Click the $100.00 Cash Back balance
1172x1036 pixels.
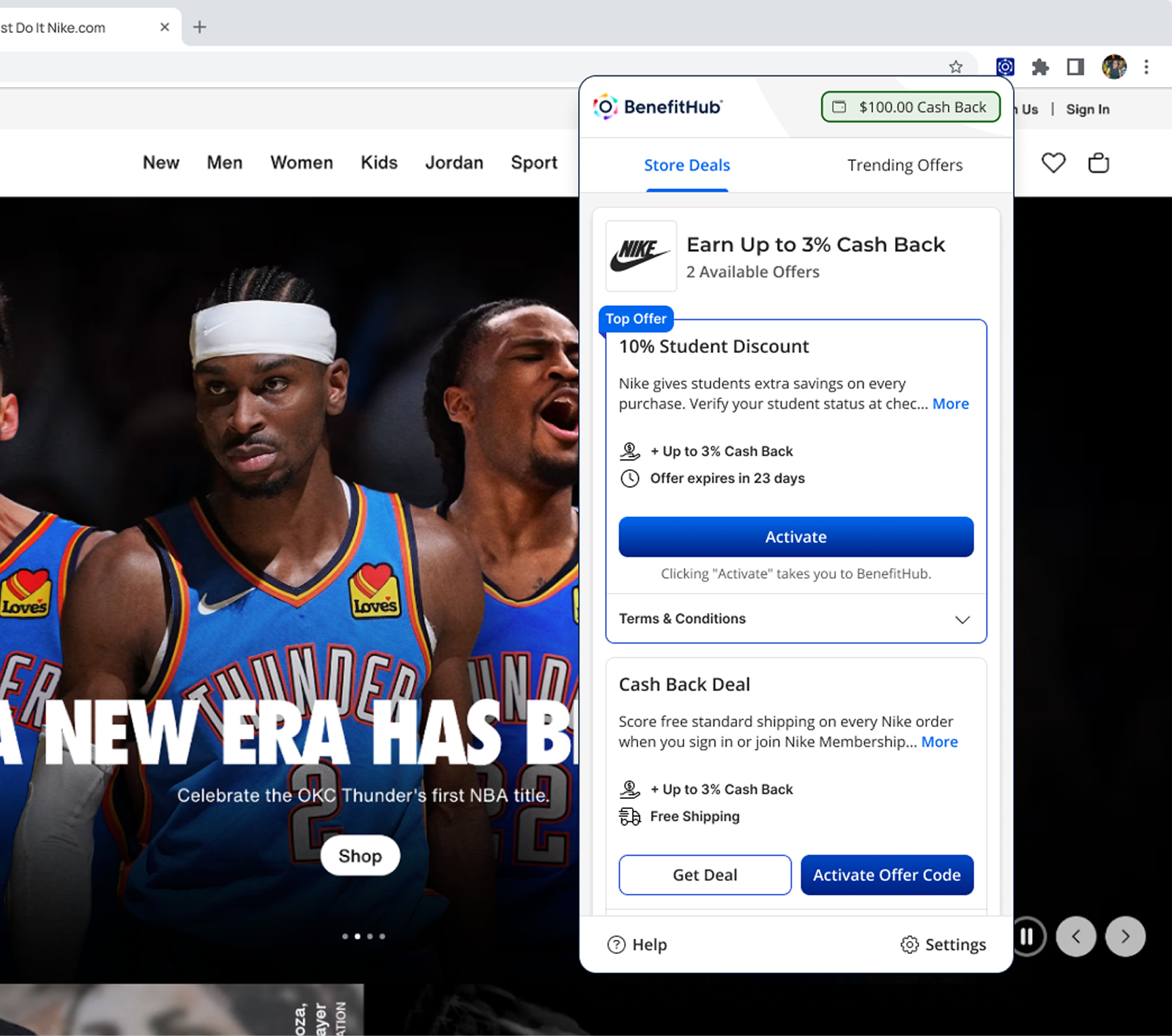coord(910,107)
